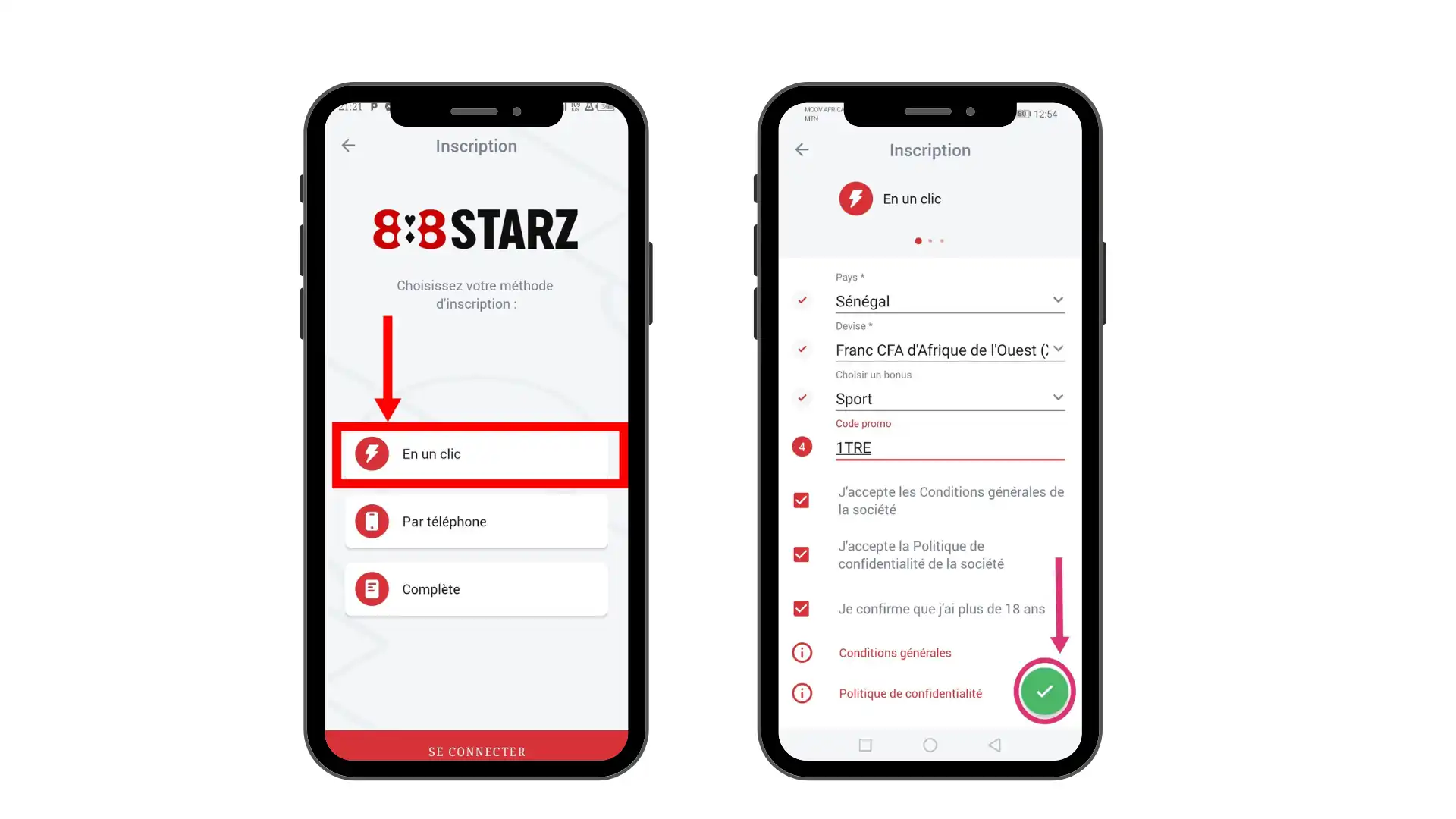This screenshot has height=819, width=1456.
Task: Click 'En un clic' registration method option
Action: pos(478,453)
